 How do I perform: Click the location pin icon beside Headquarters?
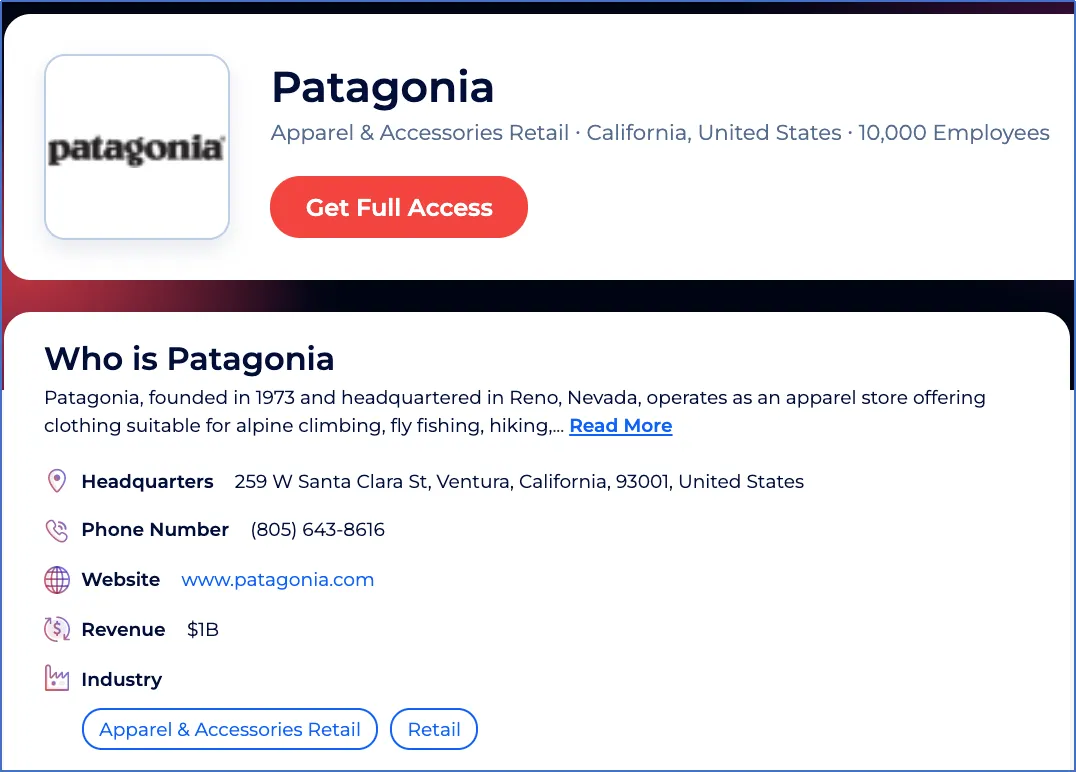point(57,480)
